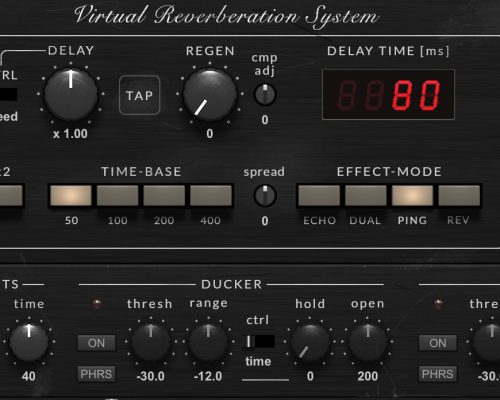The height and width of the screenshot is (400, 500).
Task: Select the 200 time-base button
Action: [164, 196]
